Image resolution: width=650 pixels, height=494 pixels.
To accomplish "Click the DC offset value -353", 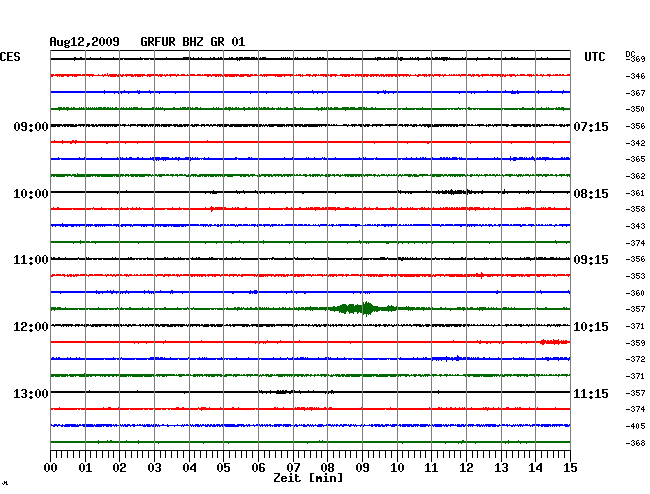I will [635, 276].
